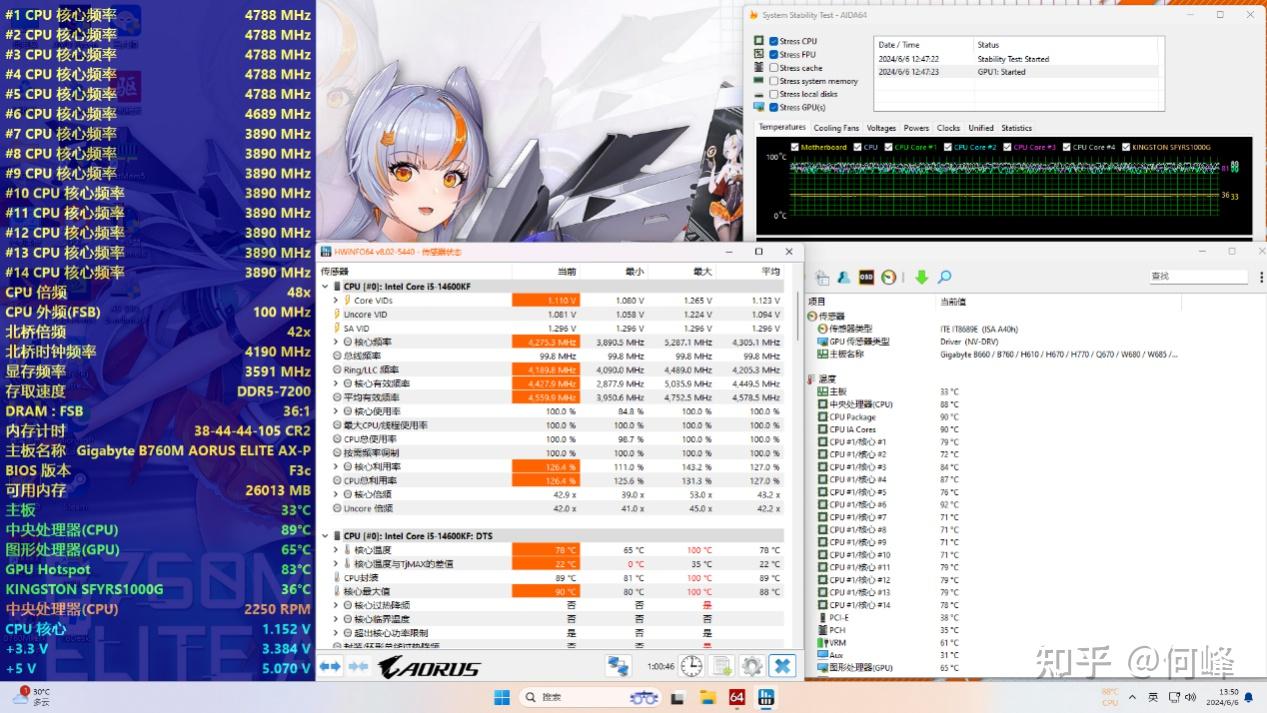Click the HWiNFO clock reset timer icon

pos(691,666)
